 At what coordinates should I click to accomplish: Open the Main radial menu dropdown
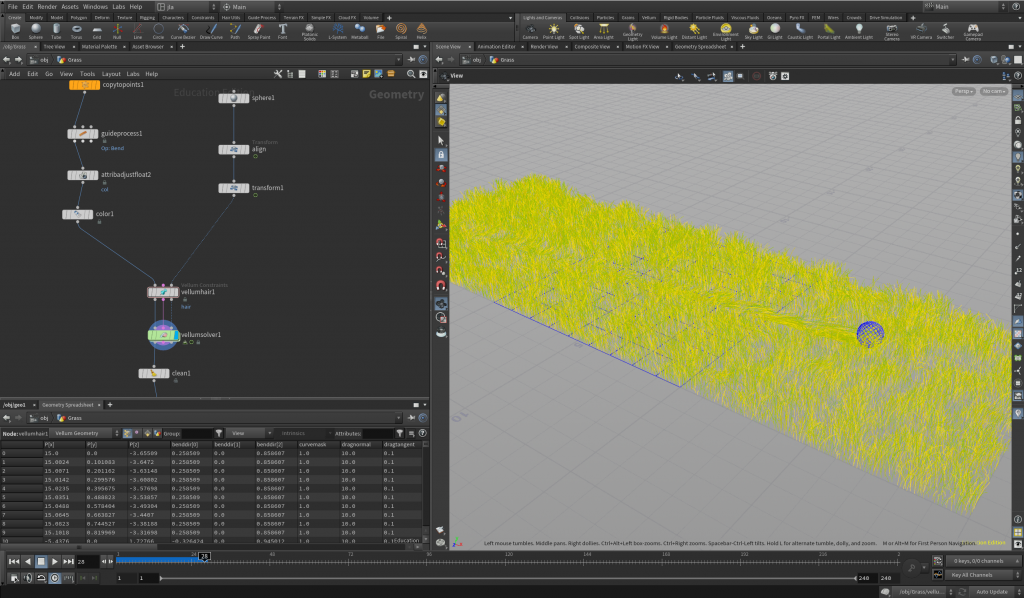(251, 7)
